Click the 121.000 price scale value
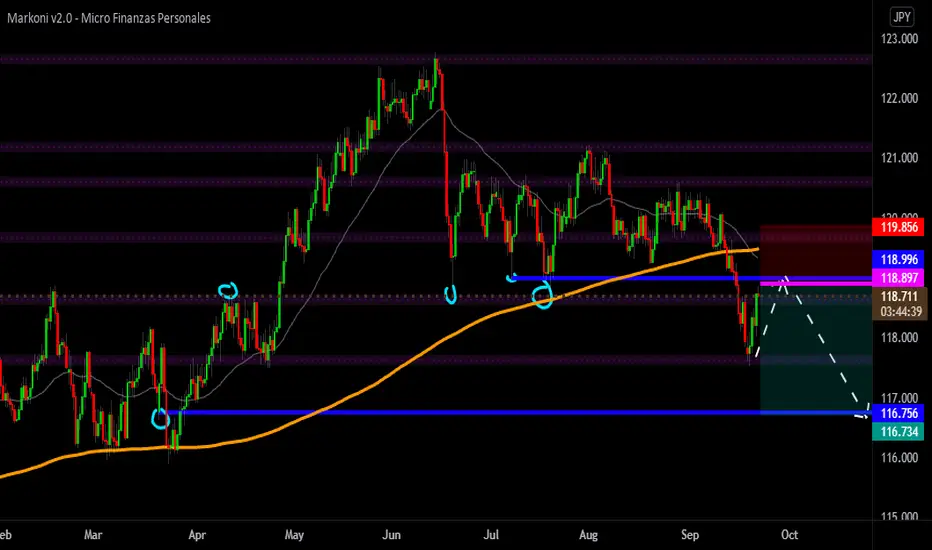The image size is (932, 550). click(899, 158)
